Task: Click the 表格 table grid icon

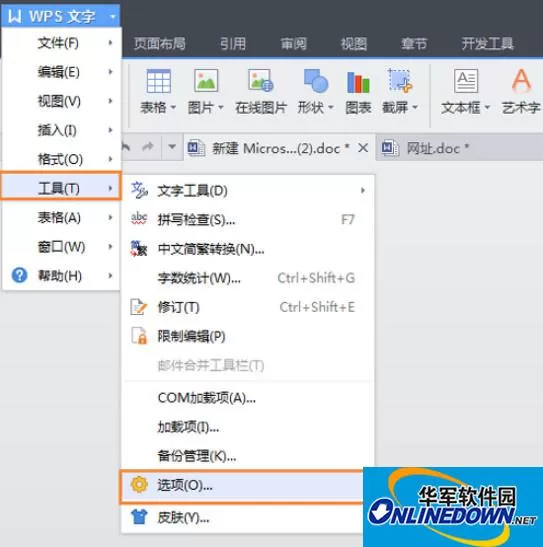Action: [159, 81]
